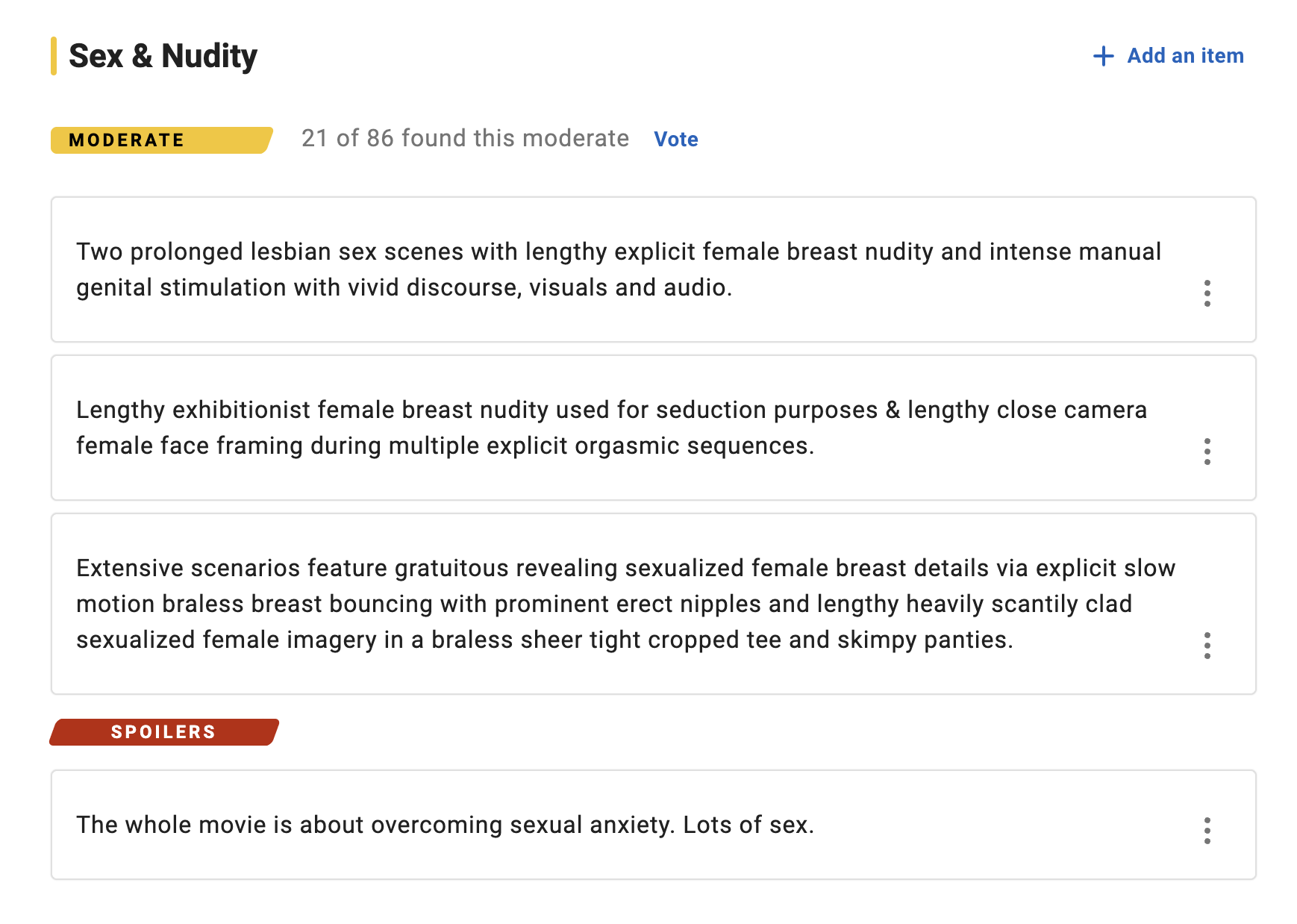This screenshot has height=924, width=1297.
Task: Select the 'Two prolonged lesbian sex scenes' card
Action: click(x=653, y=269)
